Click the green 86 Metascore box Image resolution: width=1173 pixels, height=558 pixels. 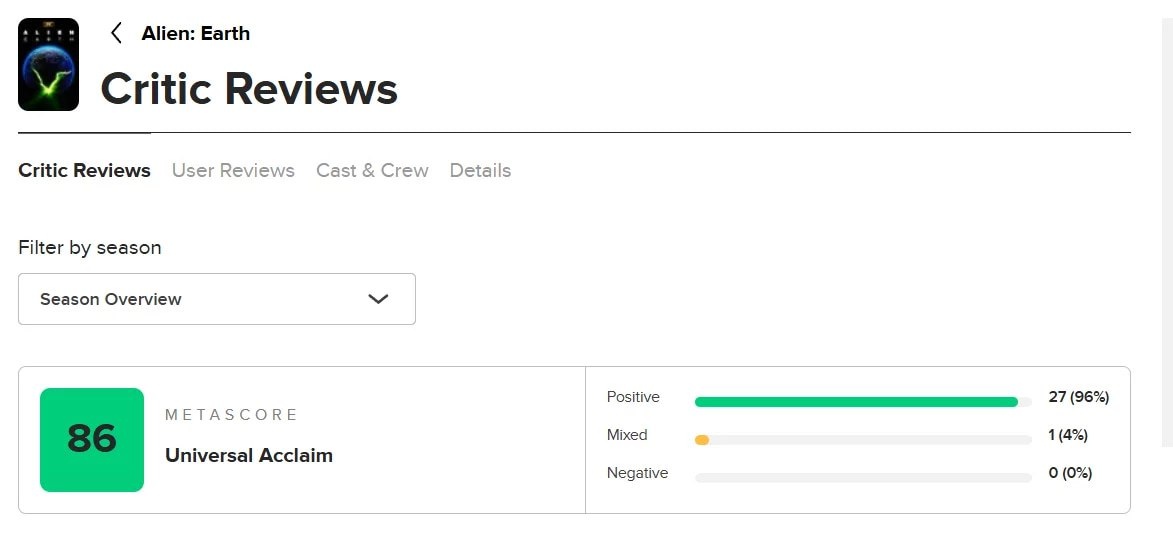(92, 440)
